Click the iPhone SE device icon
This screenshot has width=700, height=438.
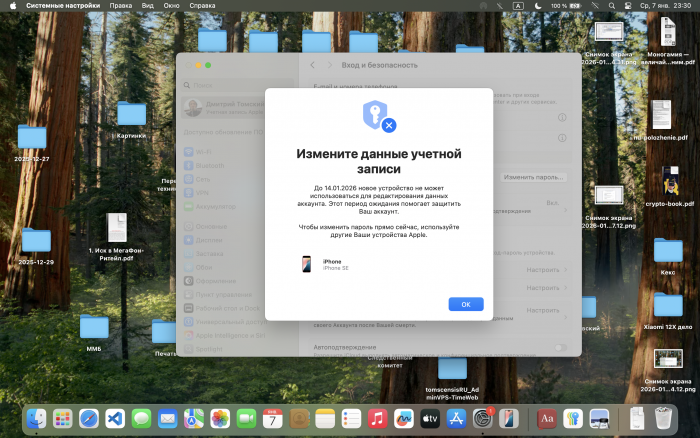click(x=305, y=264)
